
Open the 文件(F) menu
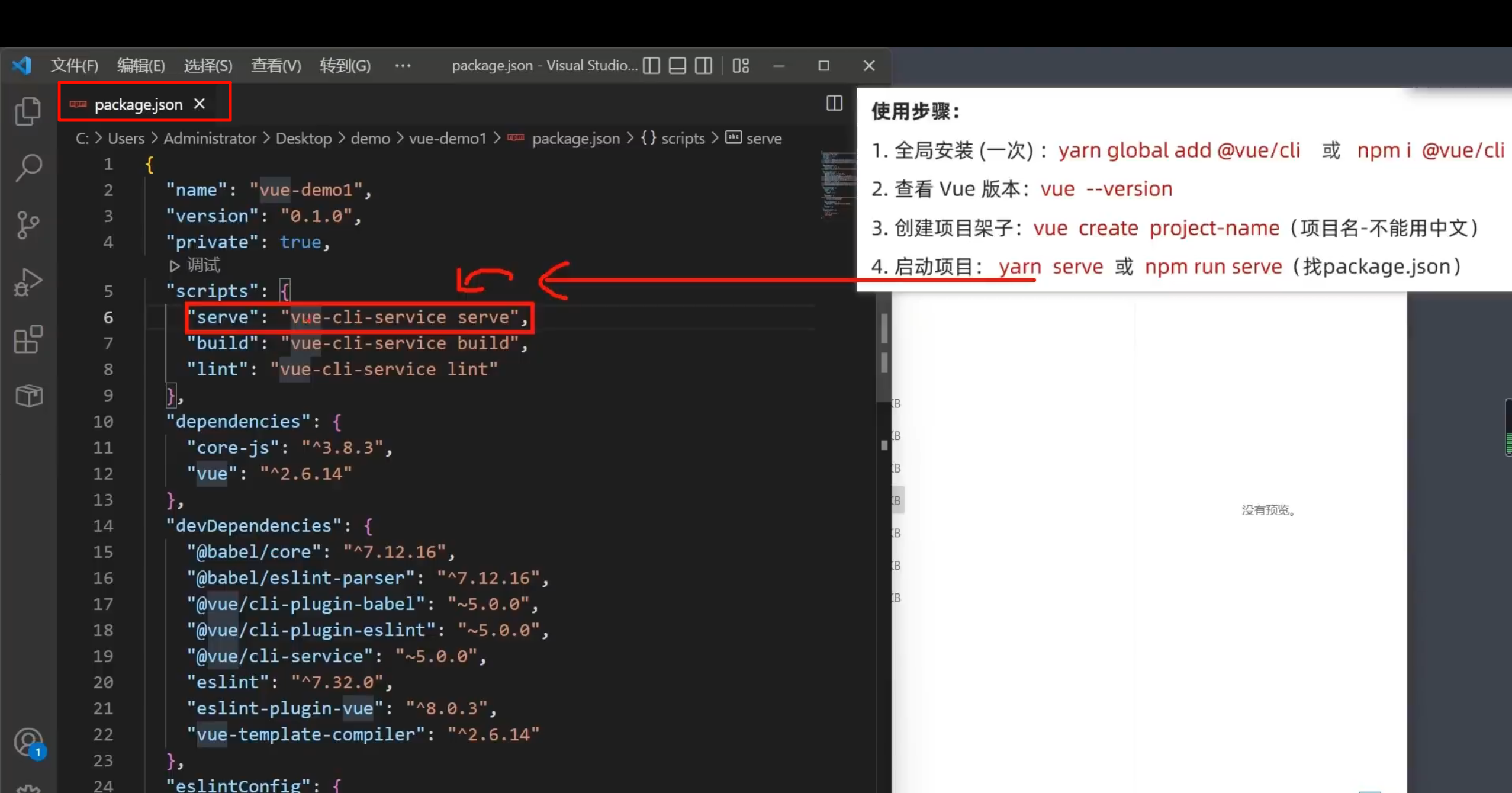(x=74, y=65)
